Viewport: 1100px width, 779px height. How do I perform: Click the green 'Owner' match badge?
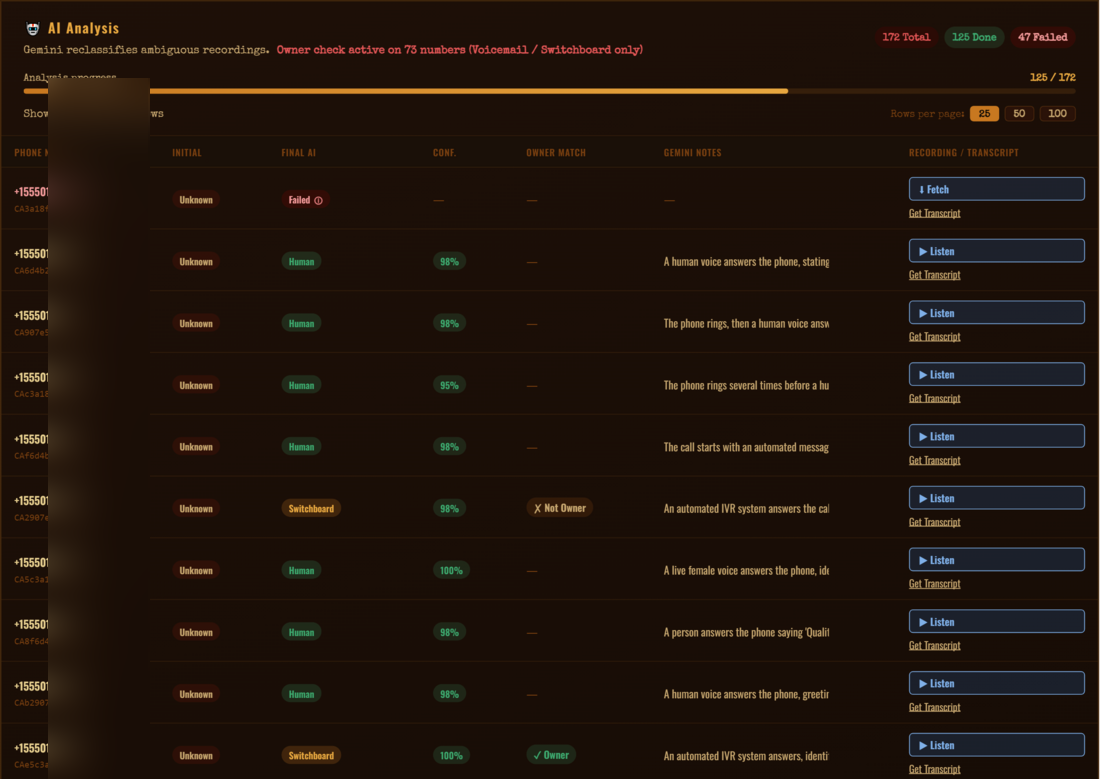coord(551,755)
